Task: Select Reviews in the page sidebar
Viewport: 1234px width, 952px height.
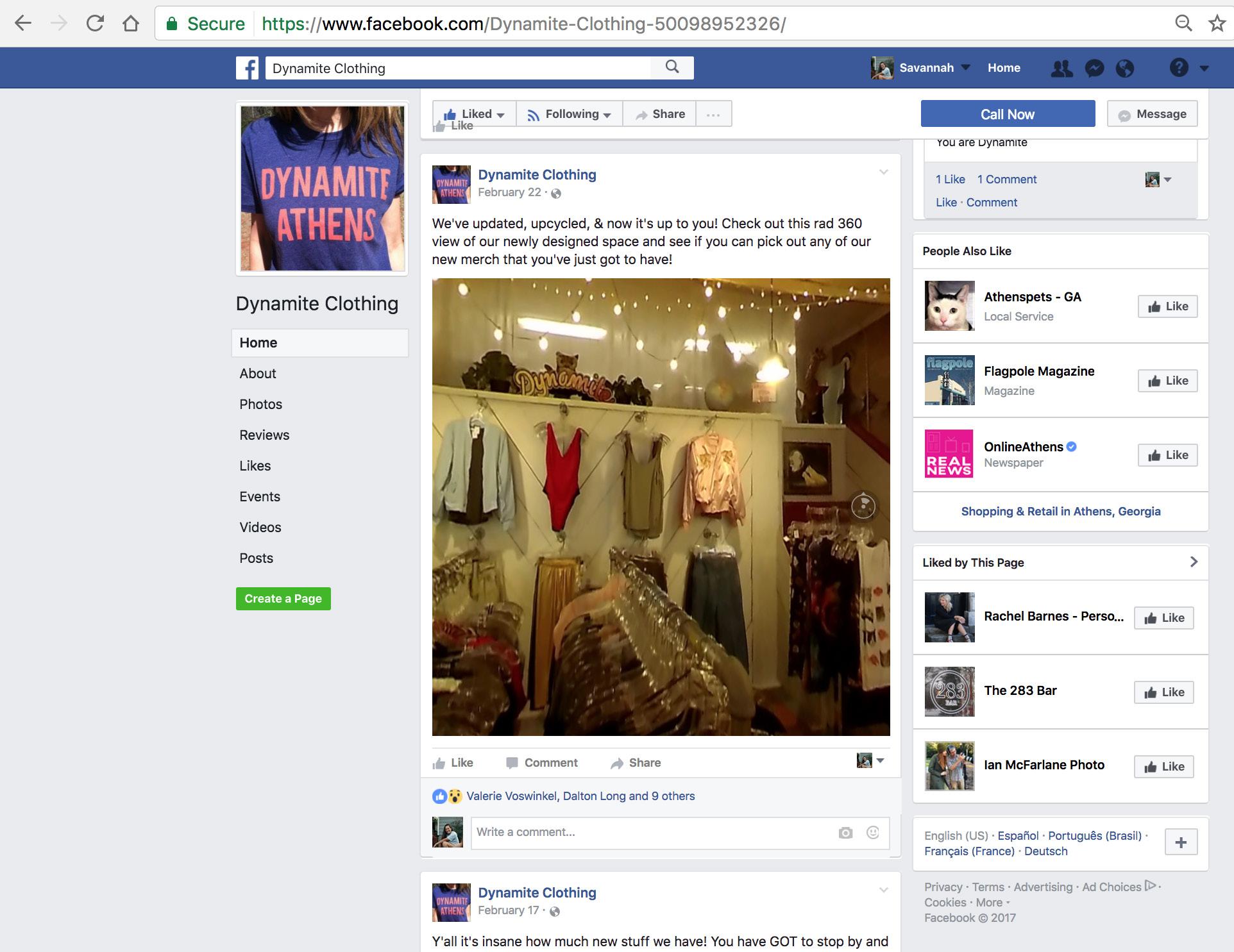Action: 264,435
